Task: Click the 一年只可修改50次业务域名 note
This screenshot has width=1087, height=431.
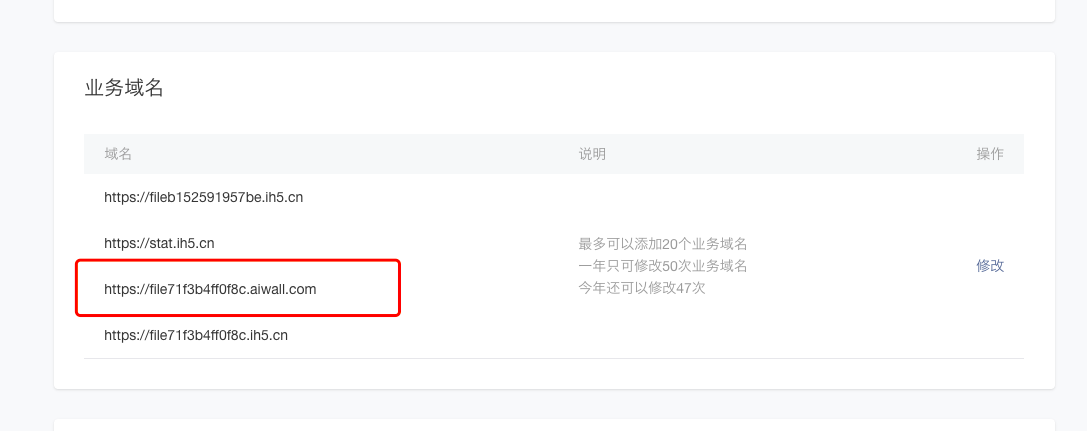Action: [663, 266]
